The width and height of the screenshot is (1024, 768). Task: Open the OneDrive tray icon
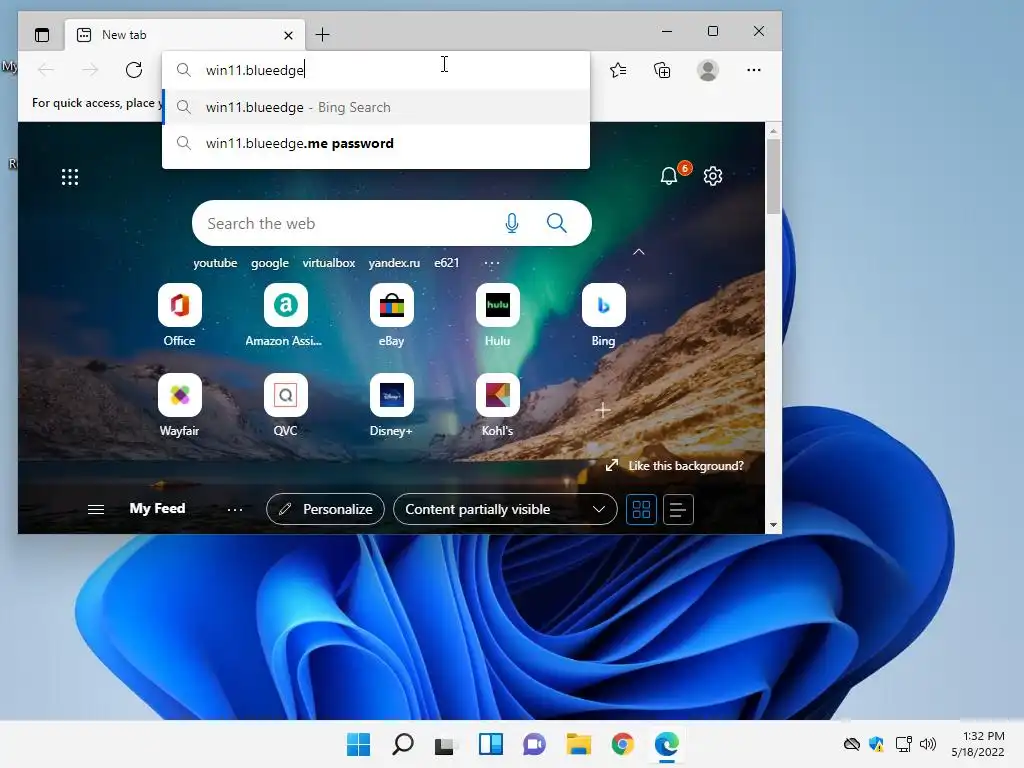point(852,744)
